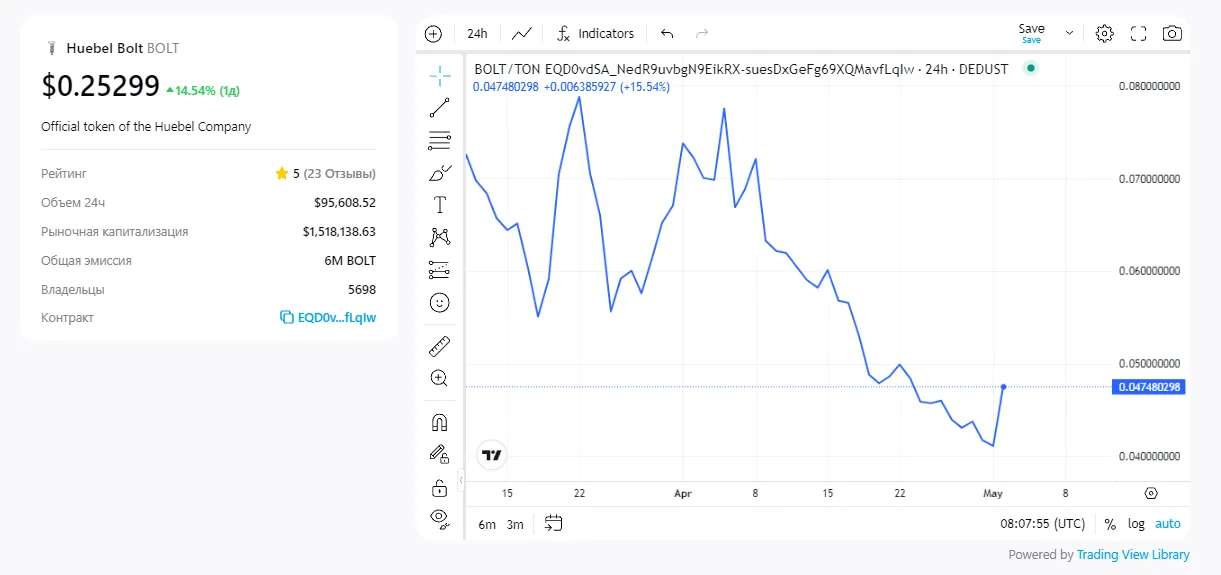This screenshot has width=1221, height=575.
Task: Open the Trading View Library link
Action: tap(1133, 554)
